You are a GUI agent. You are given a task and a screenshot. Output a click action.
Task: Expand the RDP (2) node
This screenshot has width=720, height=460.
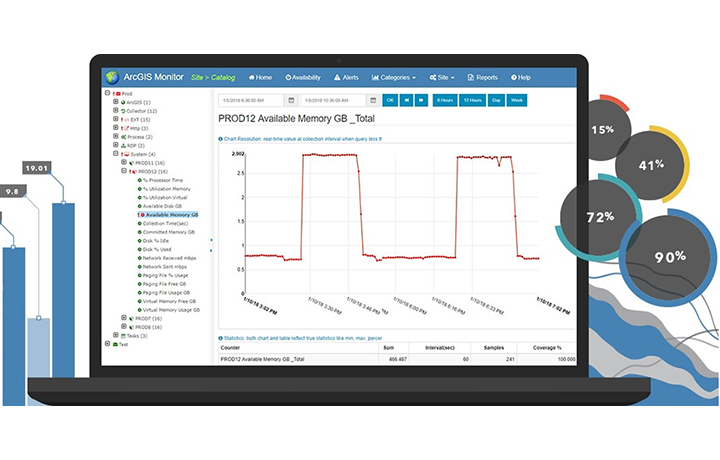pos(116,145)
